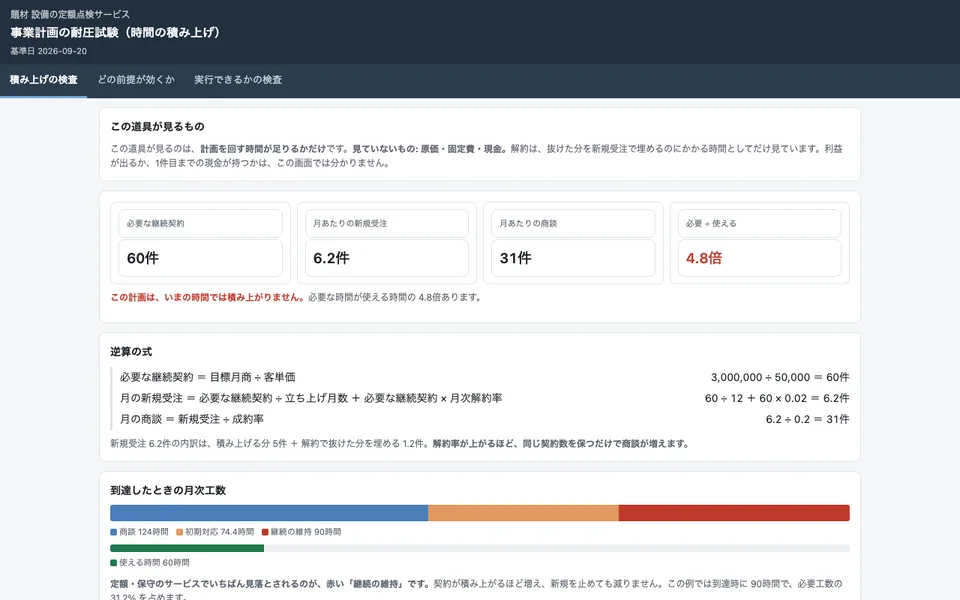
Task: Click the calculation 6.2 ÷ 0.2 = 31件
Action: (x=808, y=419)
